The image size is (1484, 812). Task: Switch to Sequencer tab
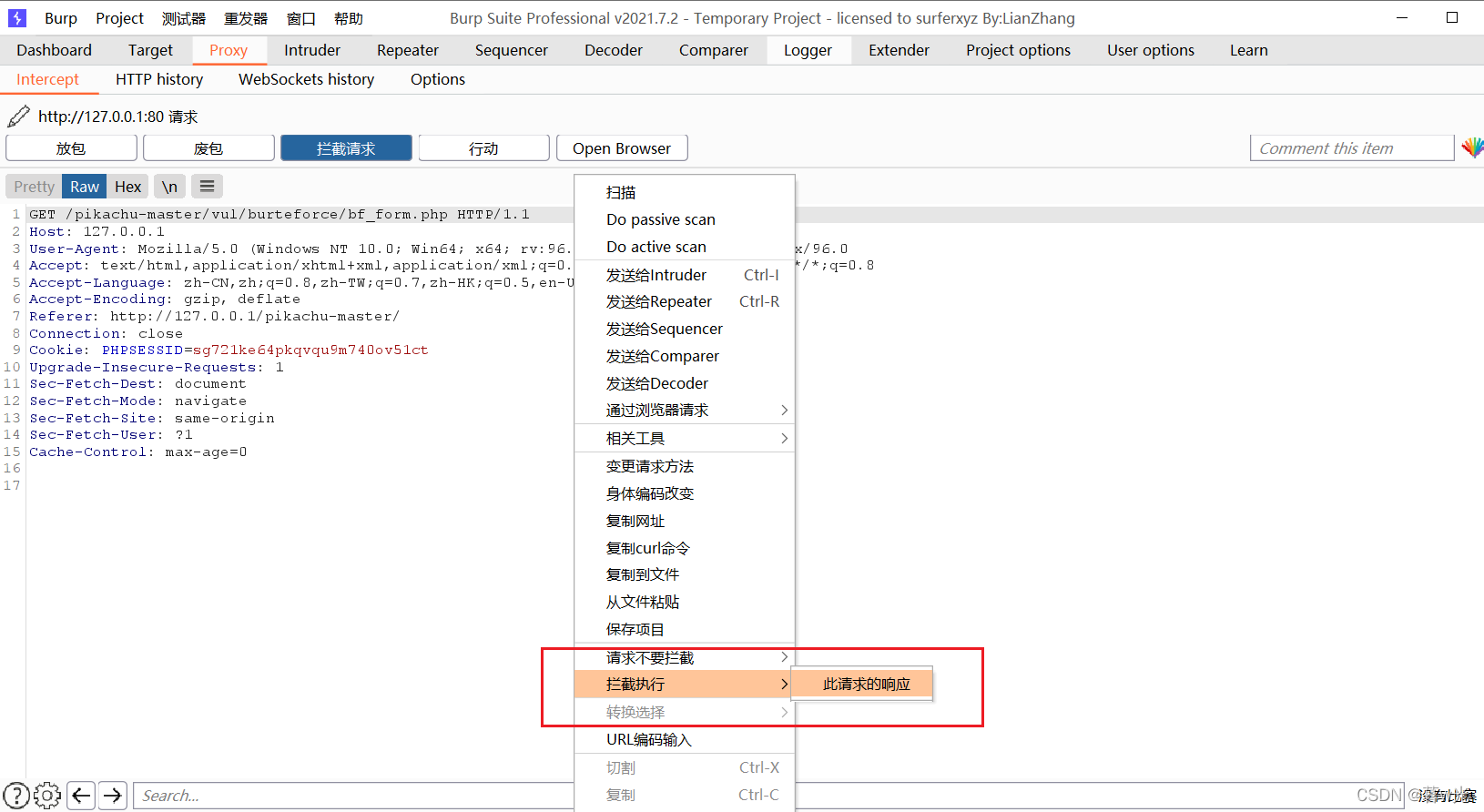[x=511, y=50]
